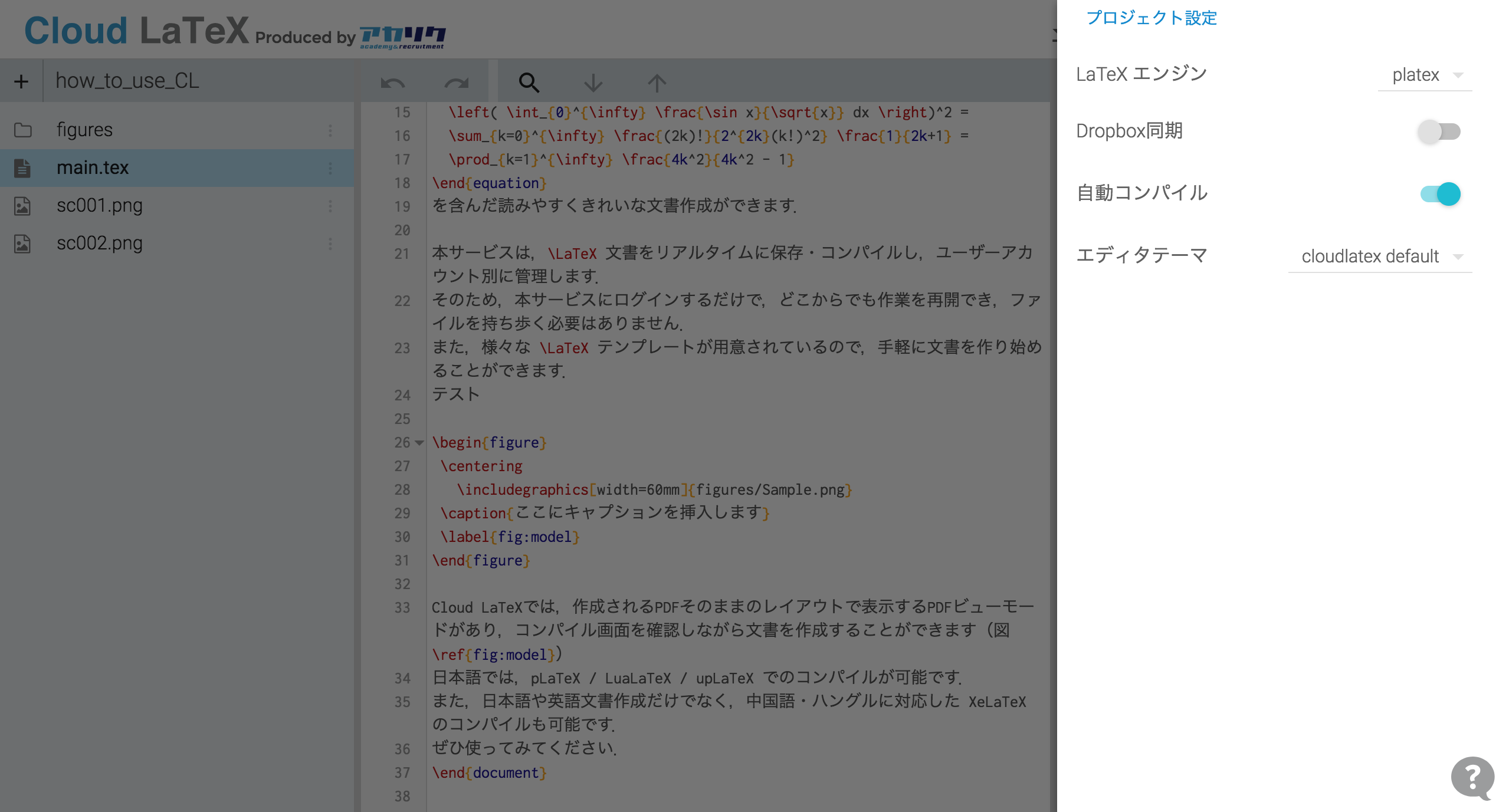Redo the edit with the redo arrow
Viewport: 1509px width, 812px height.
coord(456,83)
